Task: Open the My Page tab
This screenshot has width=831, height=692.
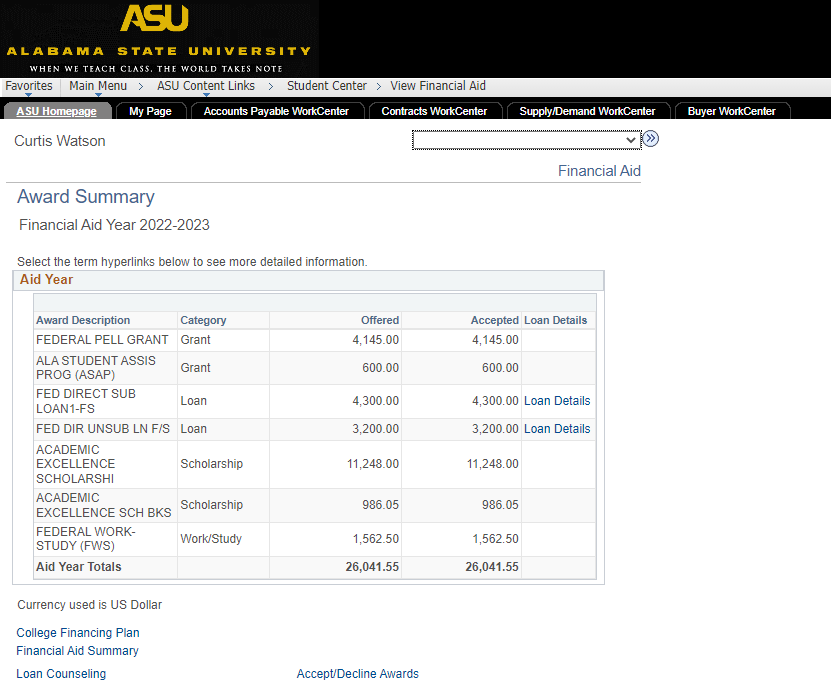Action: [151, 111]
